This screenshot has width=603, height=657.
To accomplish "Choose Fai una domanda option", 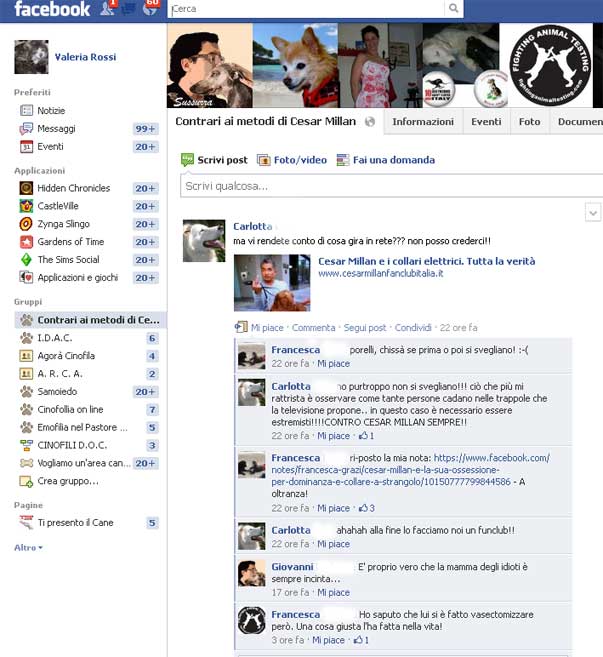I will [386, 160].
